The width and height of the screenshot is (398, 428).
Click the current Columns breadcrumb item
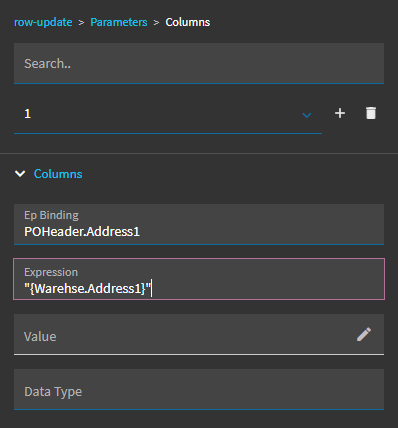coord(188,22)
